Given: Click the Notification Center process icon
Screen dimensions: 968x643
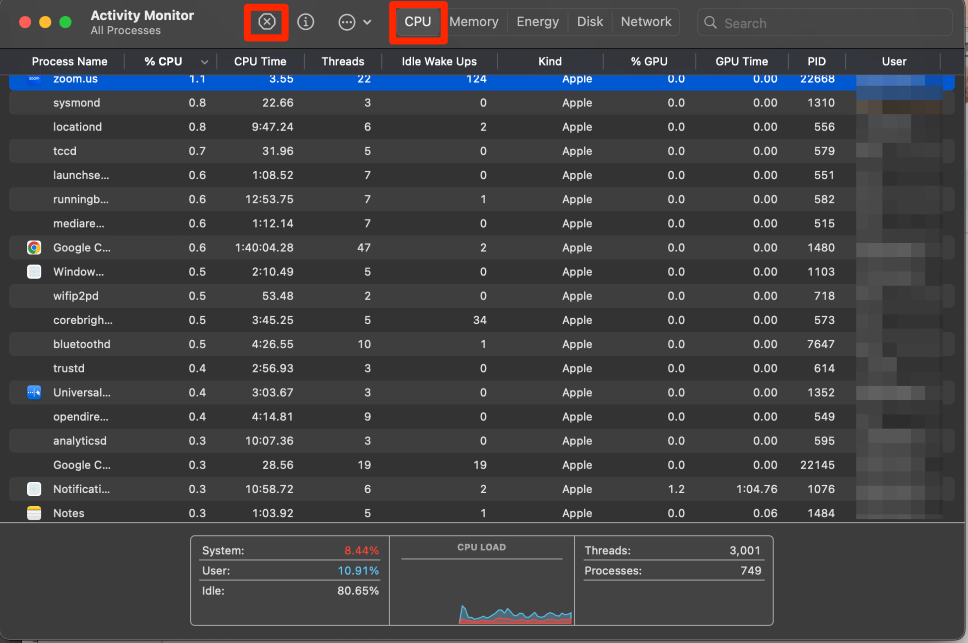Looking at the screenshot, I should (x=34, y=489).
